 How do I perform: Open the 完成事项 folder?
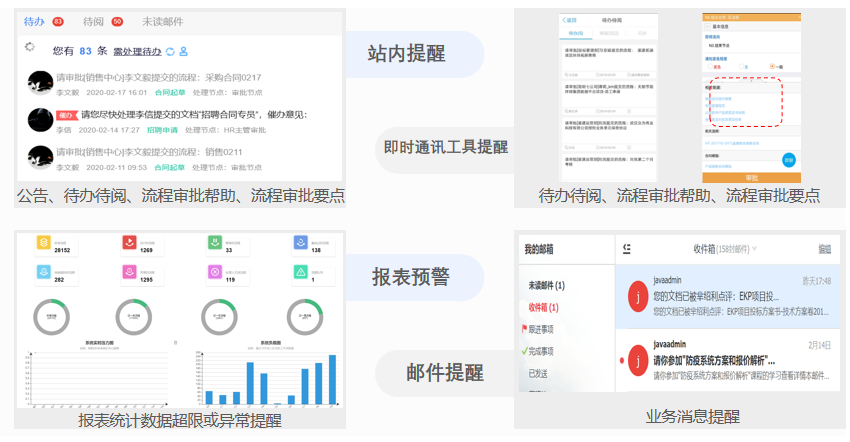tap(541, 351)
